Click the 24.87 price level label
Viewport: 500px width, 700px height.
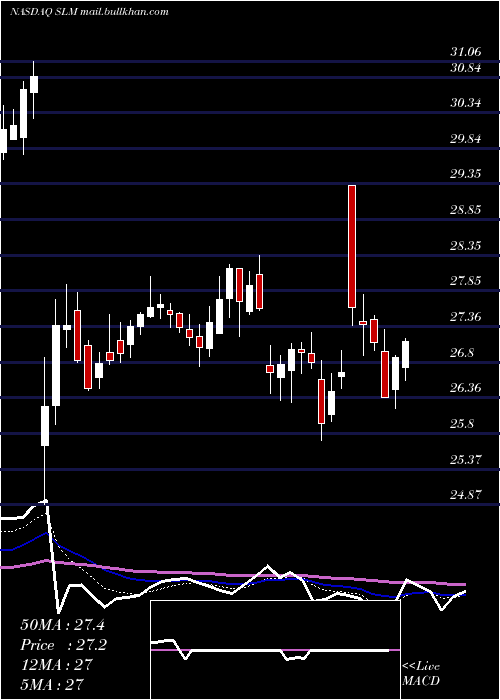466,495
